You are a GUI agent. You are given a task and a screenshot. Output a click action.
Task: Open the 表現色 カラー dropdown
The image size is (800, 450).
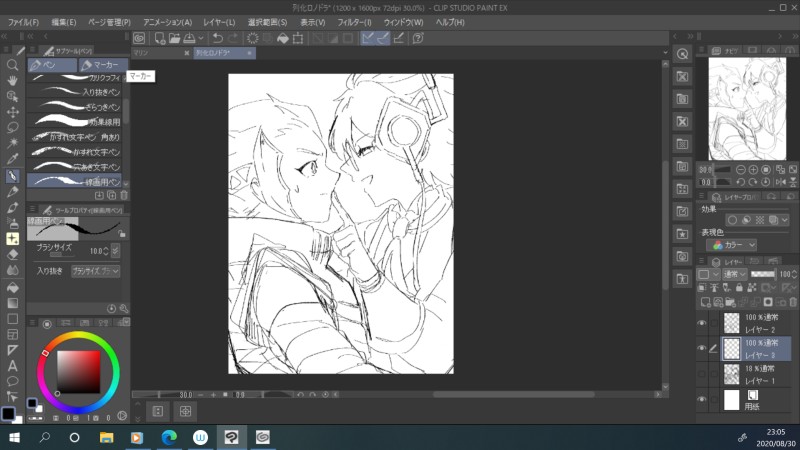pos(732,245)
